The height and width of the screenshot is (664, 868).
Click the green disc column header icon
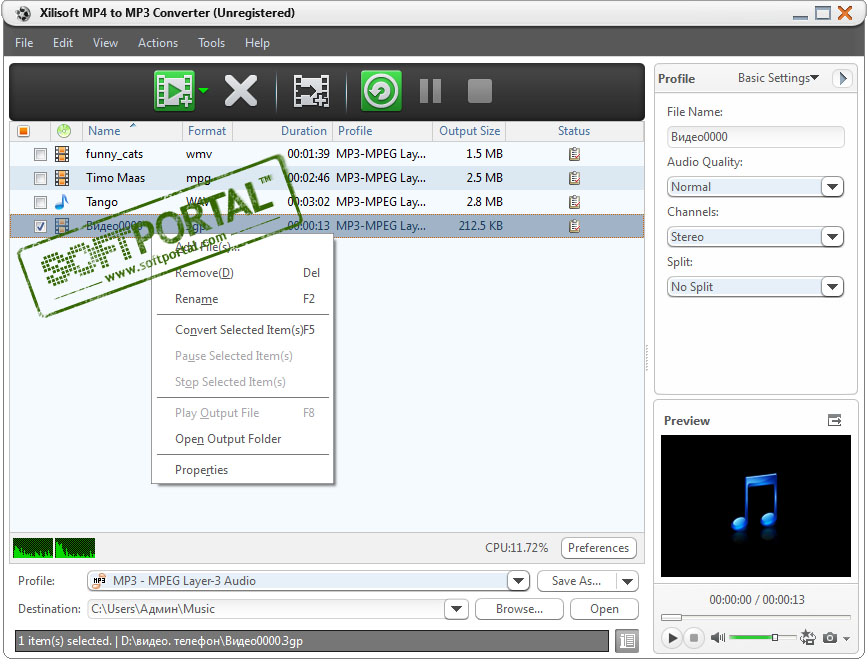tap(64, 131)
